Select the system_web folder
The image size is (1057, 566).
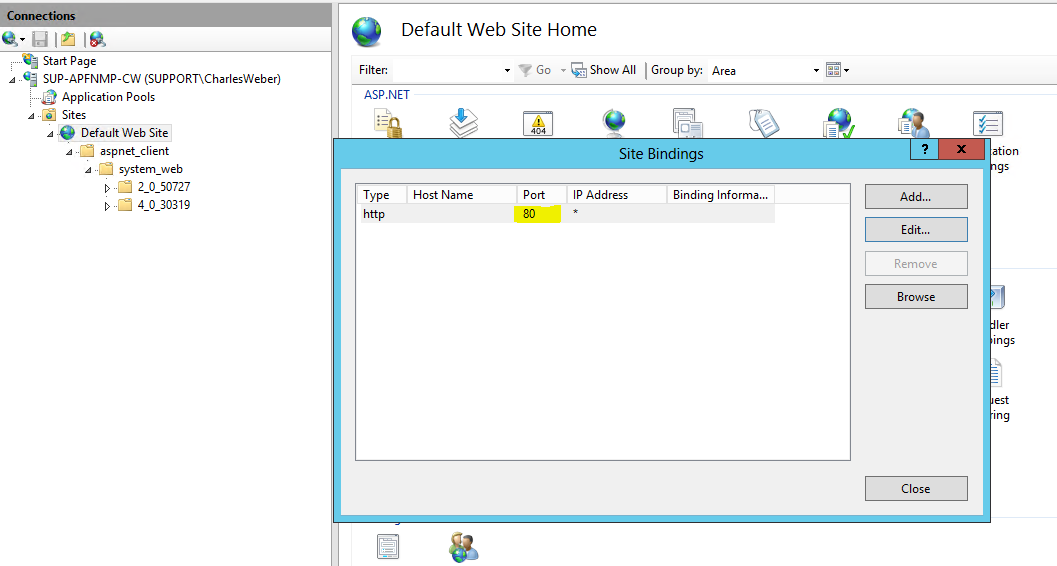coord(150,169)
